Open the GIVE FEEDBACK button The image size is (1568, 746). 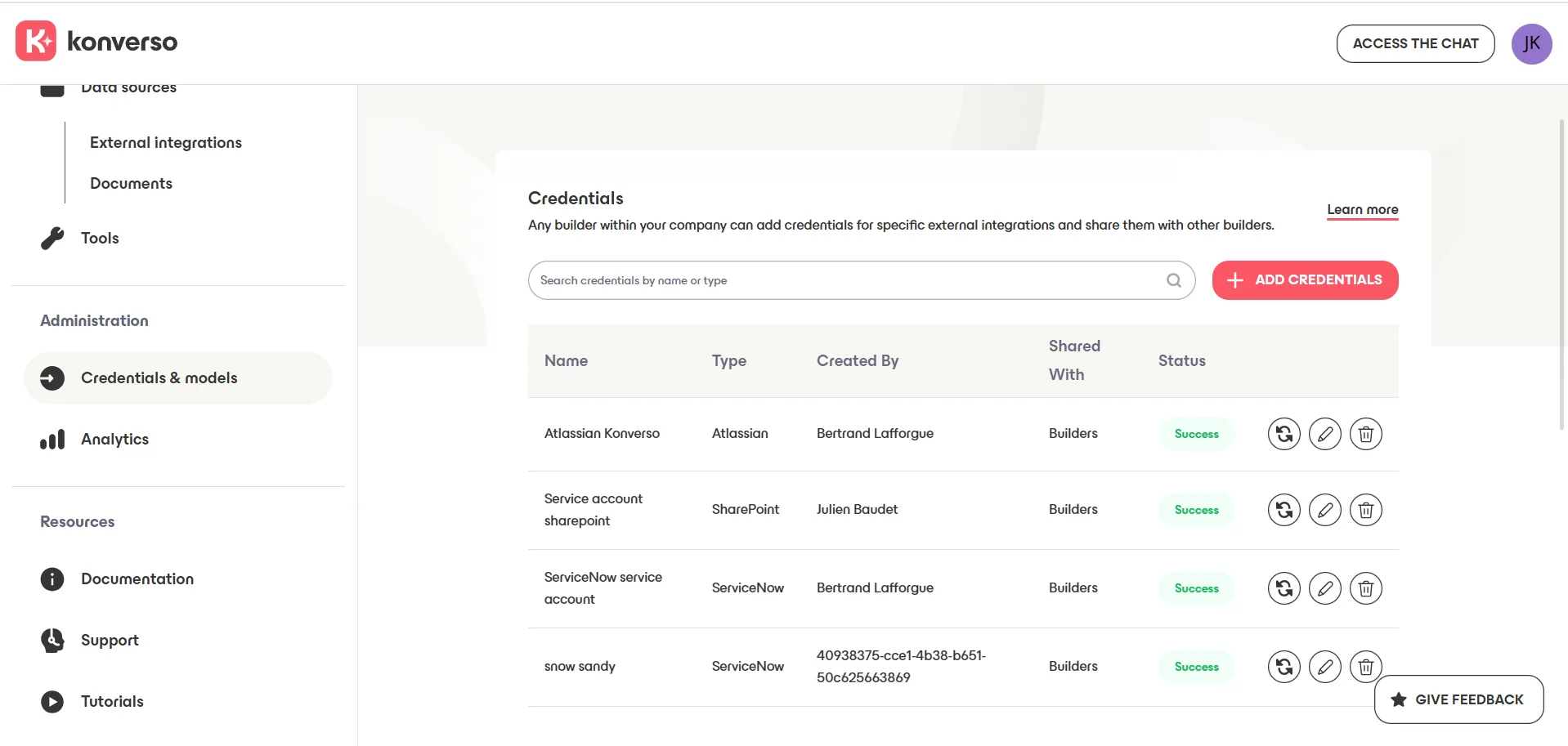[x=1458, y=699]
